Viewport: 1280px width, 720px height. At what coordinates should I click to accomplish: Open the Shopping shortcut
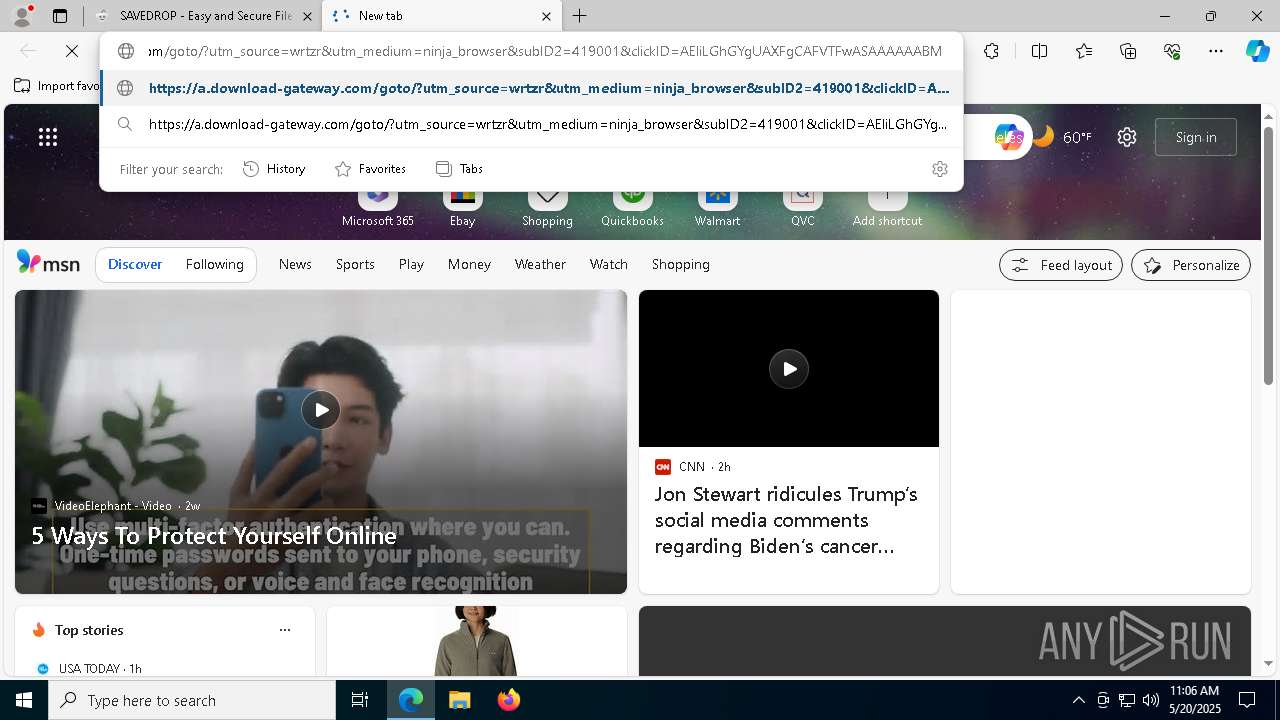[547, 206]
